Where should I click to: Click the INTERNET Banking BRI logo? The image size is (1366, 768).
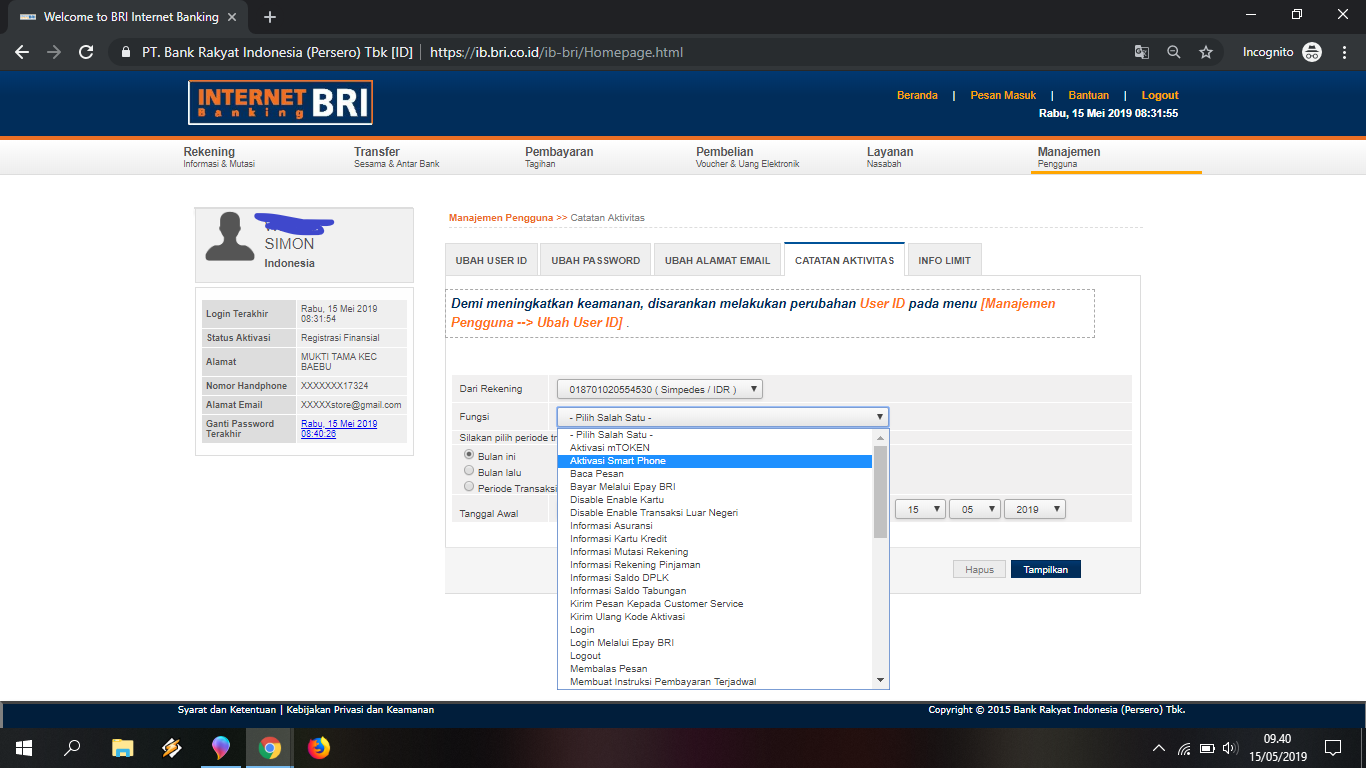click(280, 102)
